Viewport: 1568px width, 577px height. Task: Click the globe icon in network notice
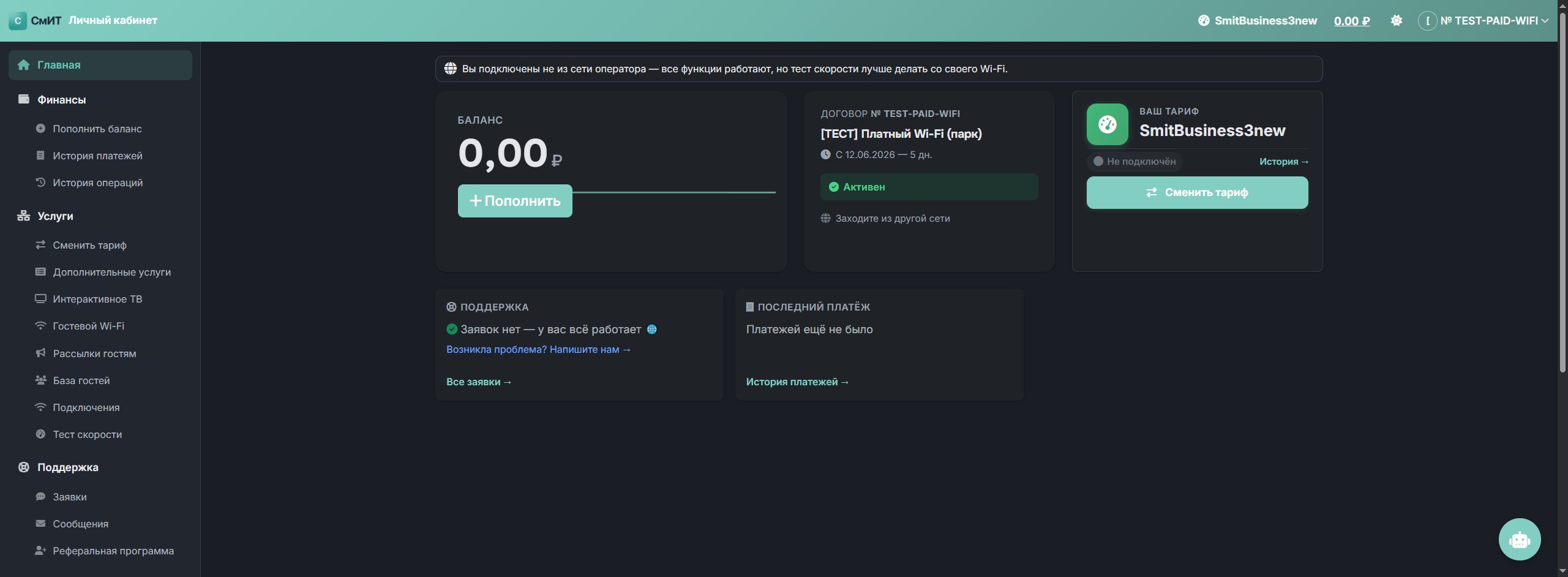click(451, 69)
